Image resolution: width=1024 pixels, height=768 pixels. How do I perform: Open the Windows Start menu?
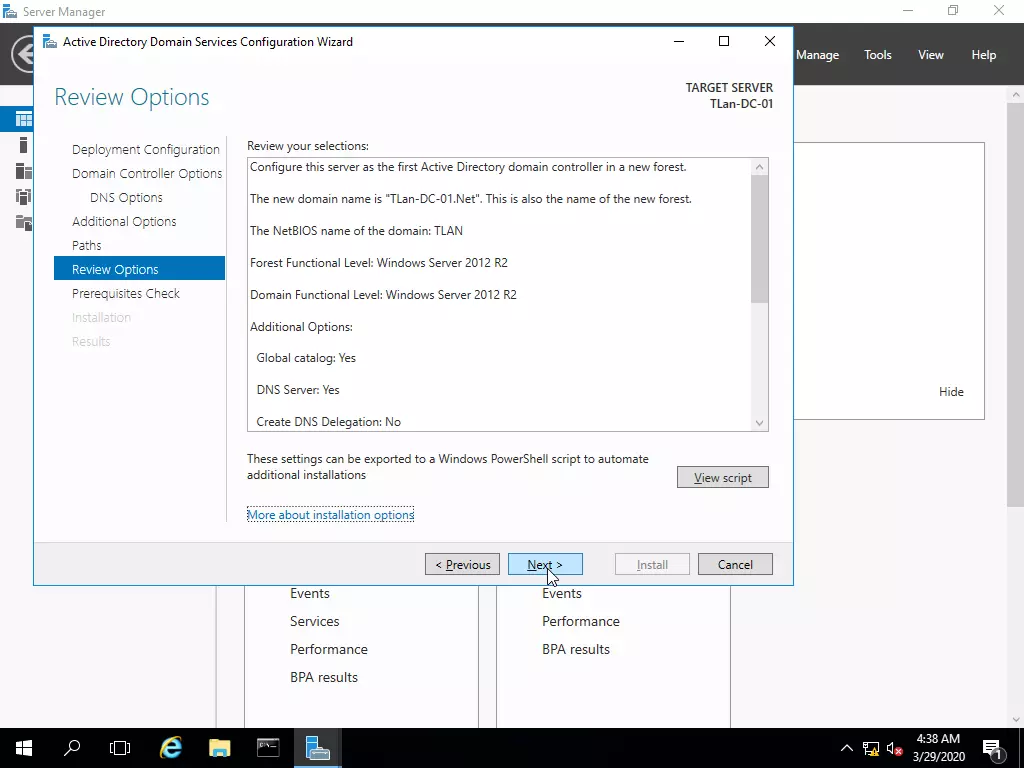[x=24, y=748]
